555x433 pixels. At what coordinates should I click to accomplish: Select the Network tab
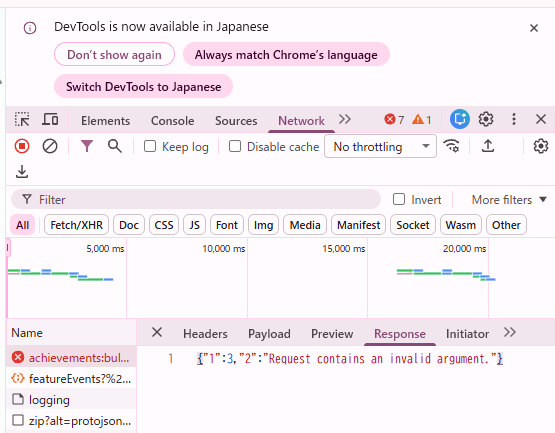coord(301,121)
